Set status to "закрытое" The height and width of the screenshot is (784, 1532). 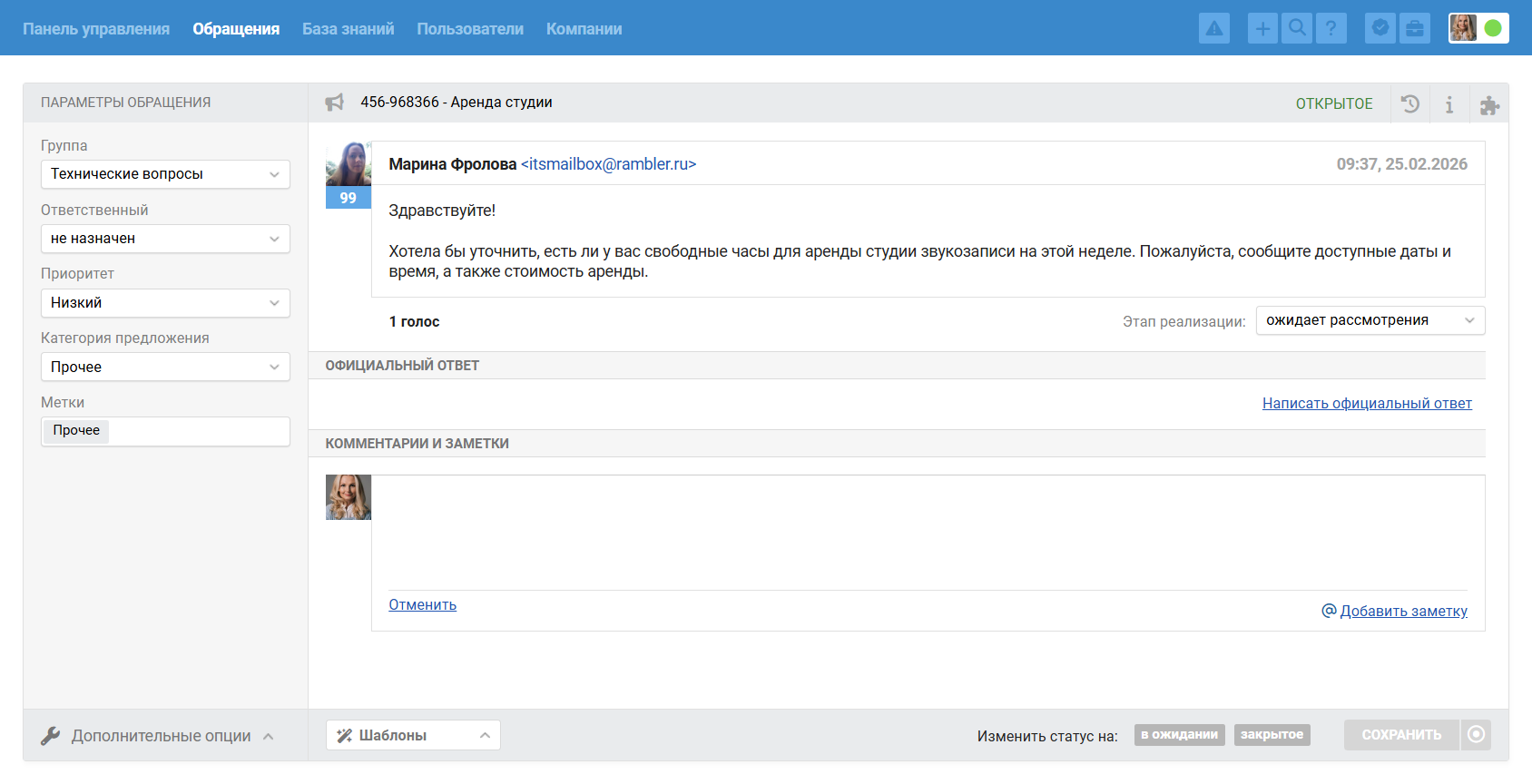[x=1272, y=735]
